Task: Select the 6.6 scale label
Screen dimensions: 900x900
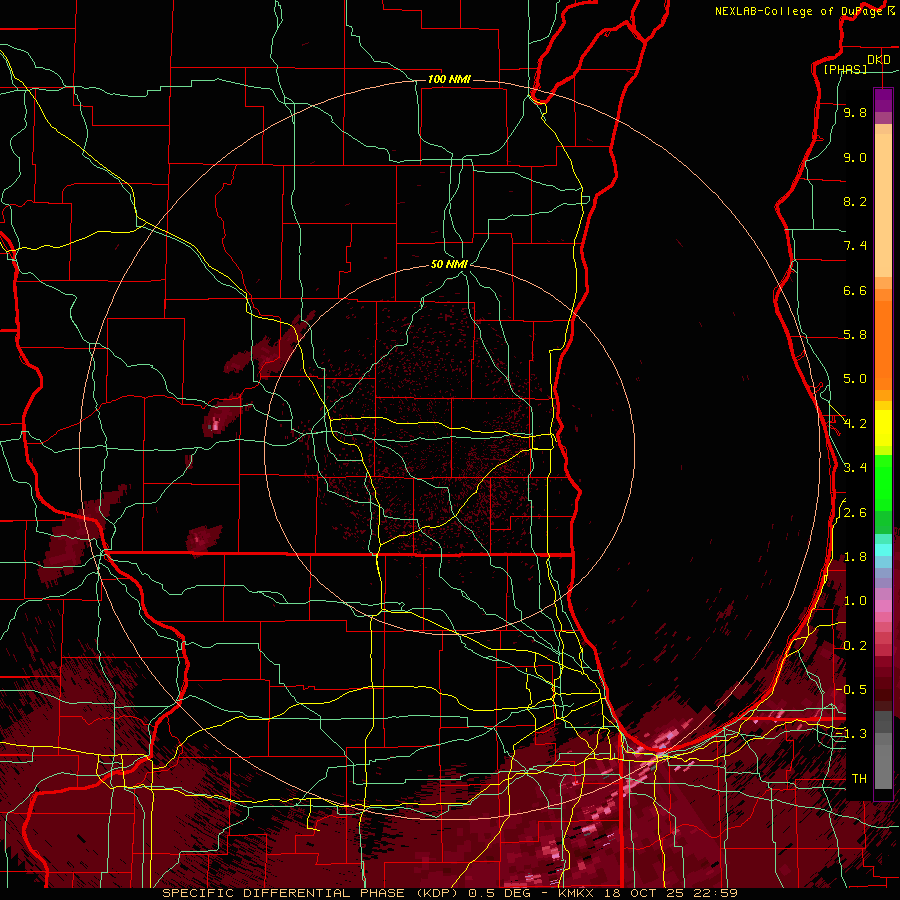Action: [x=855, y=290]
